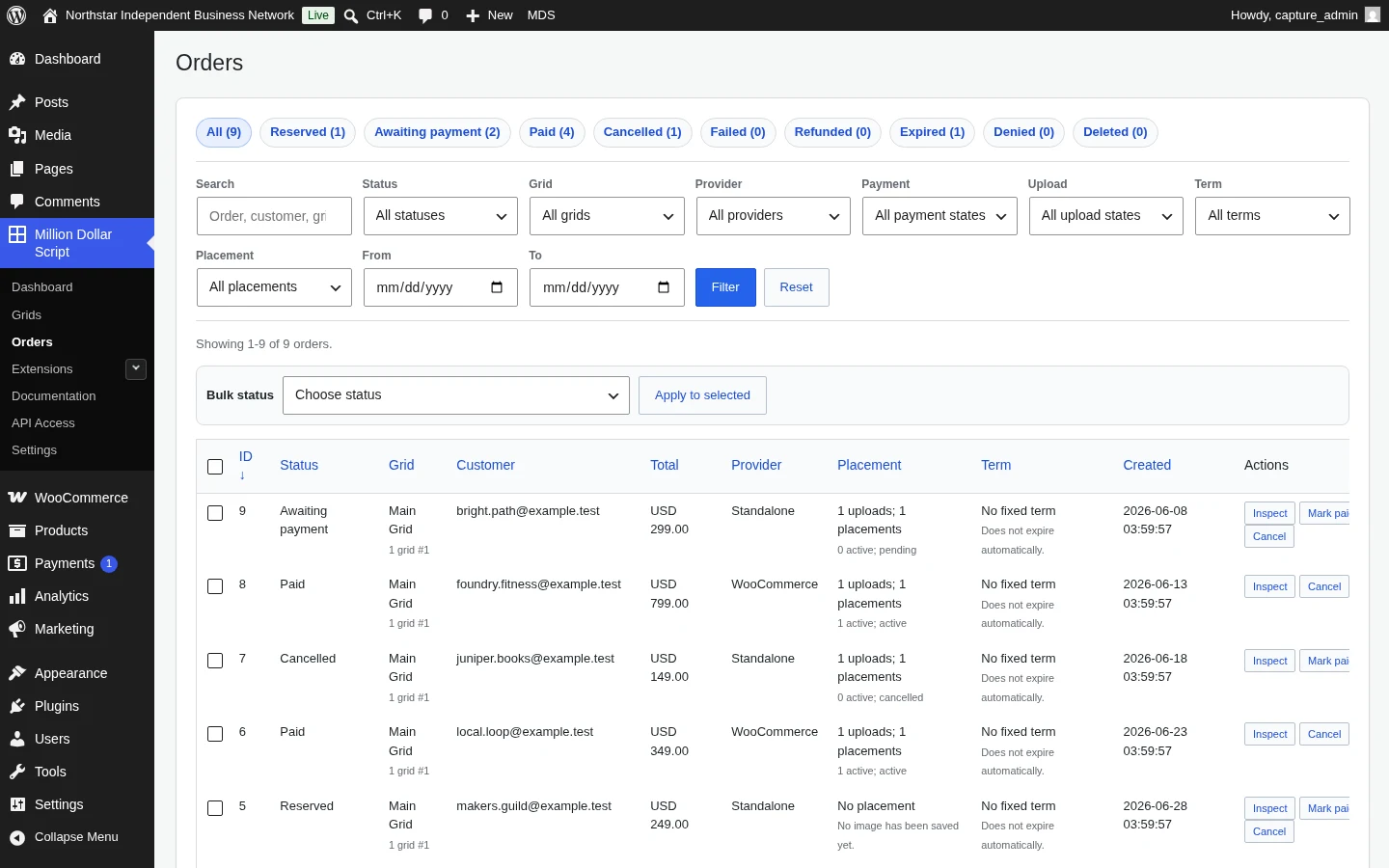Open the Choose status bulk dropdown
The image size is (1389, 868).
[x=456, y=395]
